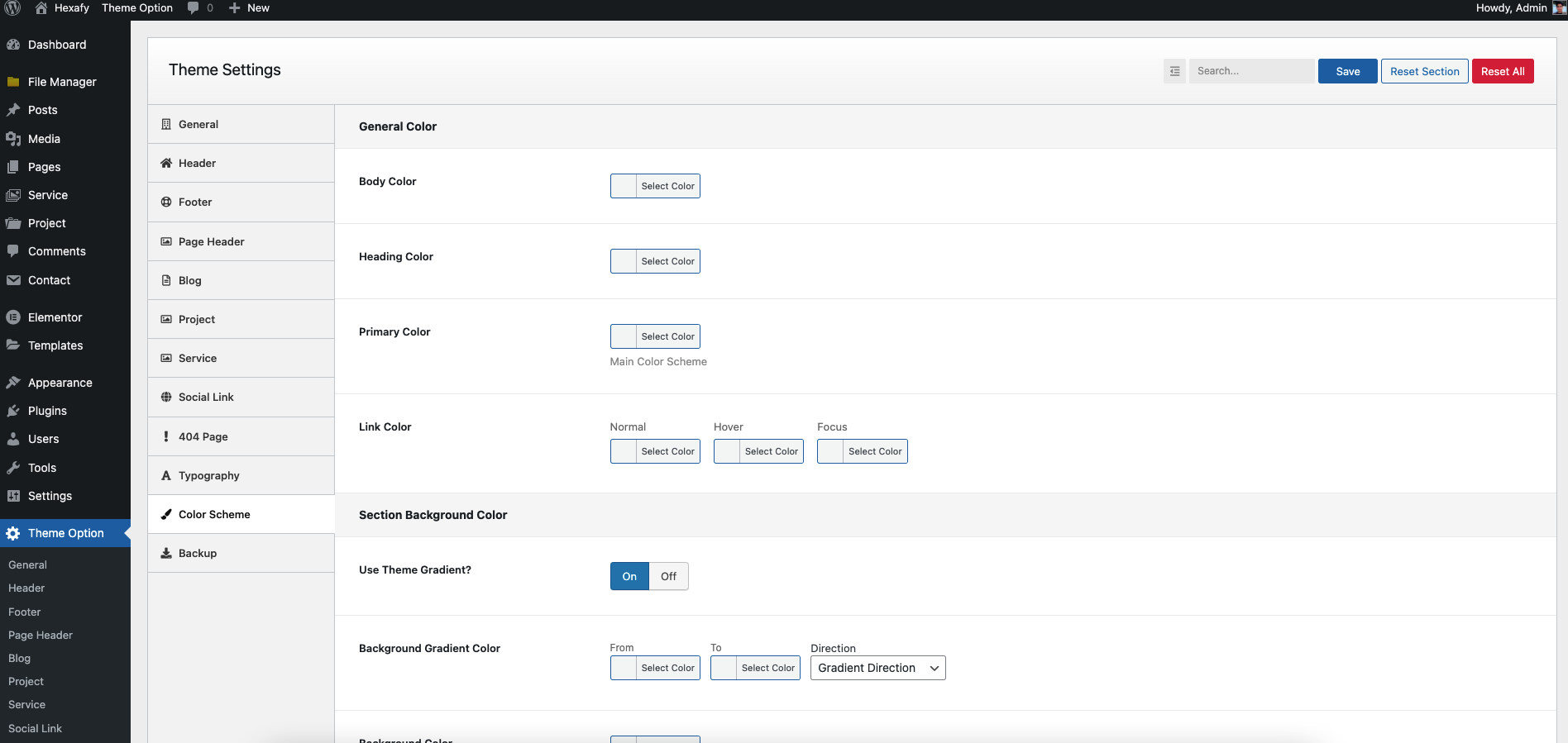This screenshot has height=743, width=1568.
Task: Click the plus New icon in admin bar
Action: 235,7
